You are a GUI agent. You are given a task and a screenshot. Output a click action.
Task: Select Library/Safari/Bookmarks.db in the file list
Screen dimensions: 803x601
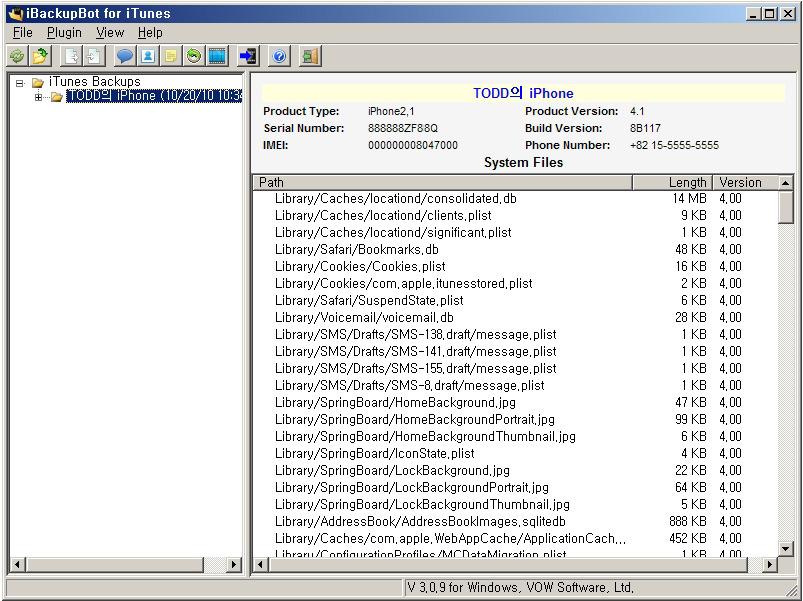tap(356, 250)
